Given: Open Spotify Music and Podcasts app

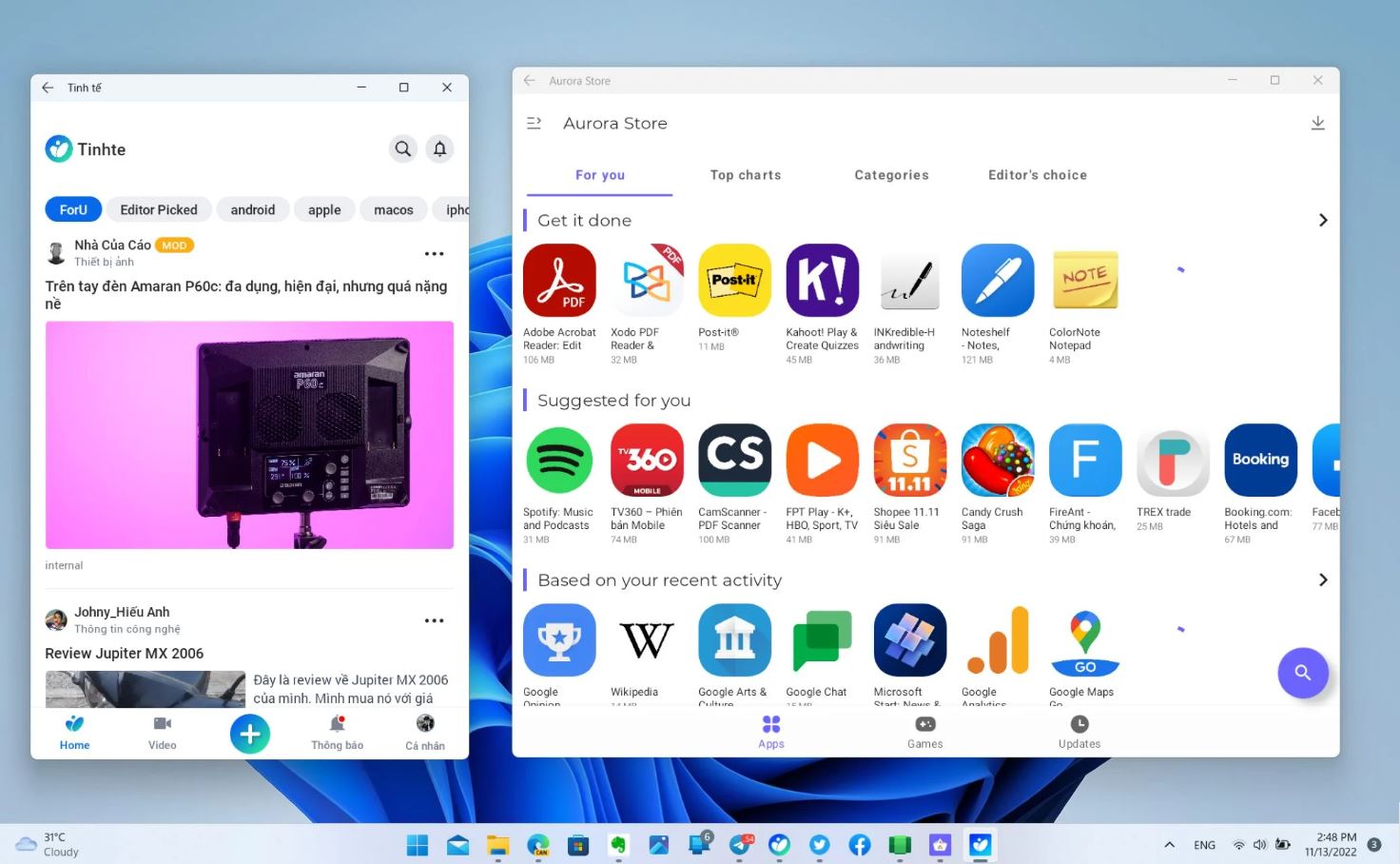Looking at the screenshot, I should [559, 460].
